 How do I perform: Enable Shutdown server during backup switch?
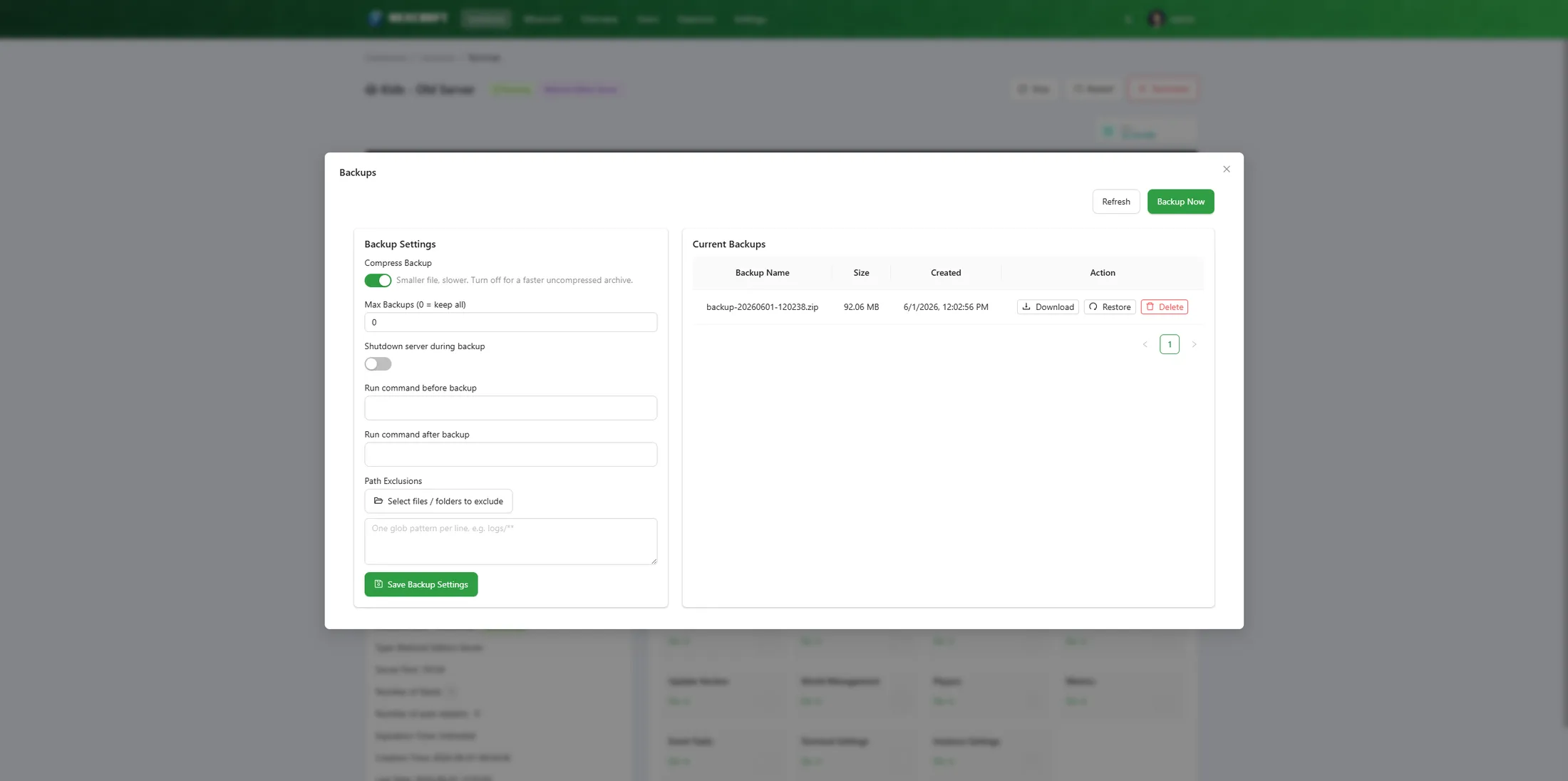click(x=378, y=364)
